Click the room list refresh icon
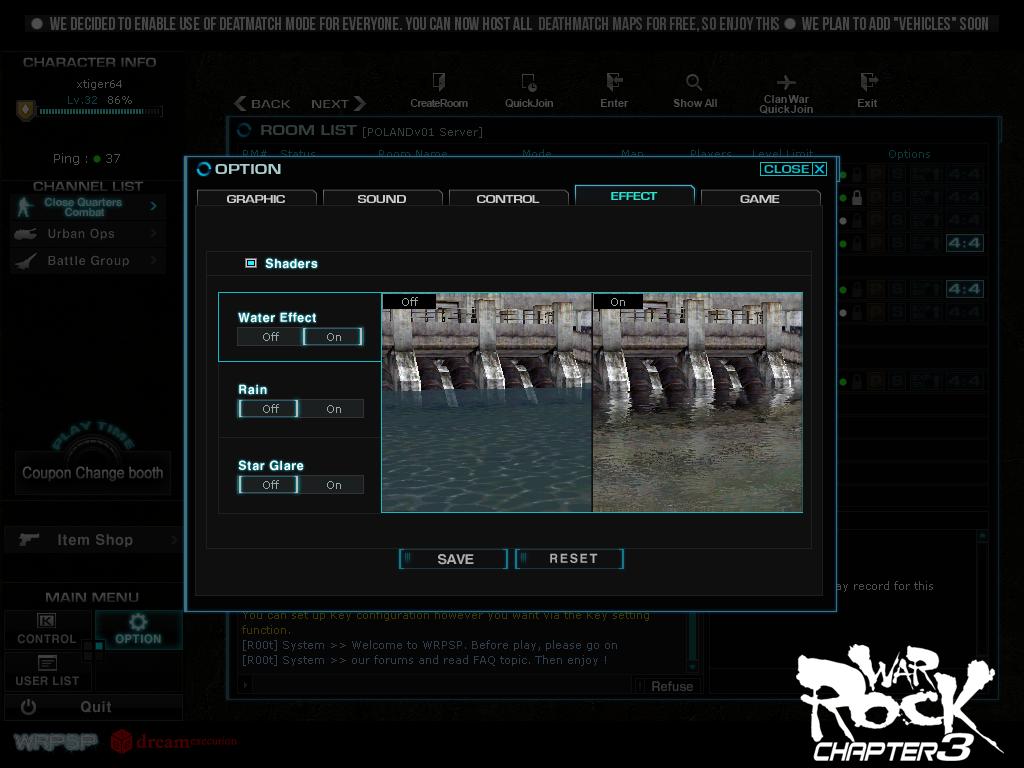1024x768 pixels. coord(244,130)
